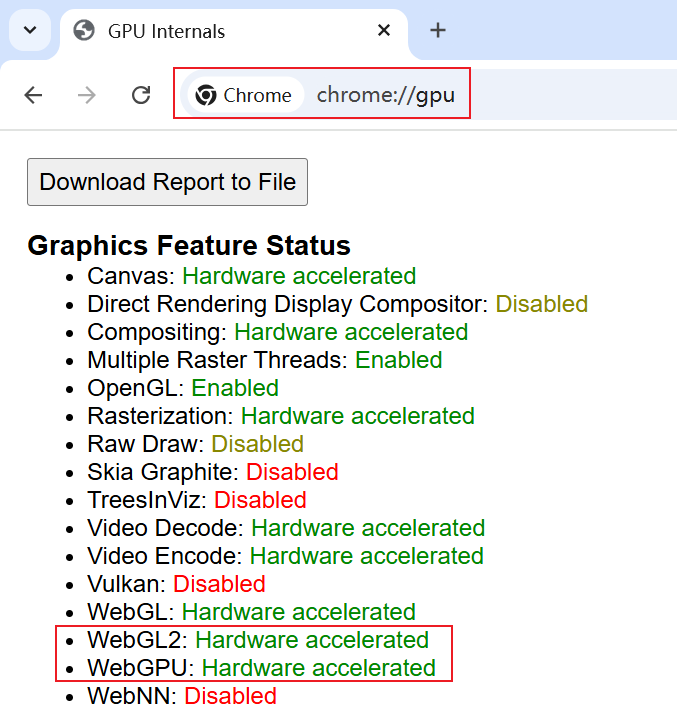Click the globe favicon on the tab
Viewport: 677px width, 720px height.
point(84,31)
